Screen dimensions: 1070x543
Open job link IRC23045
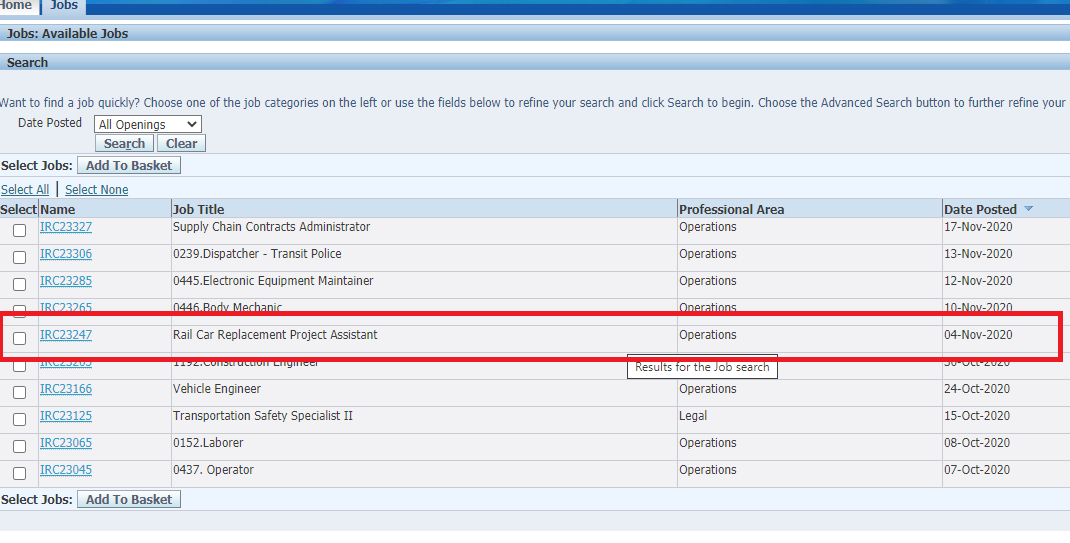(66, 470)
